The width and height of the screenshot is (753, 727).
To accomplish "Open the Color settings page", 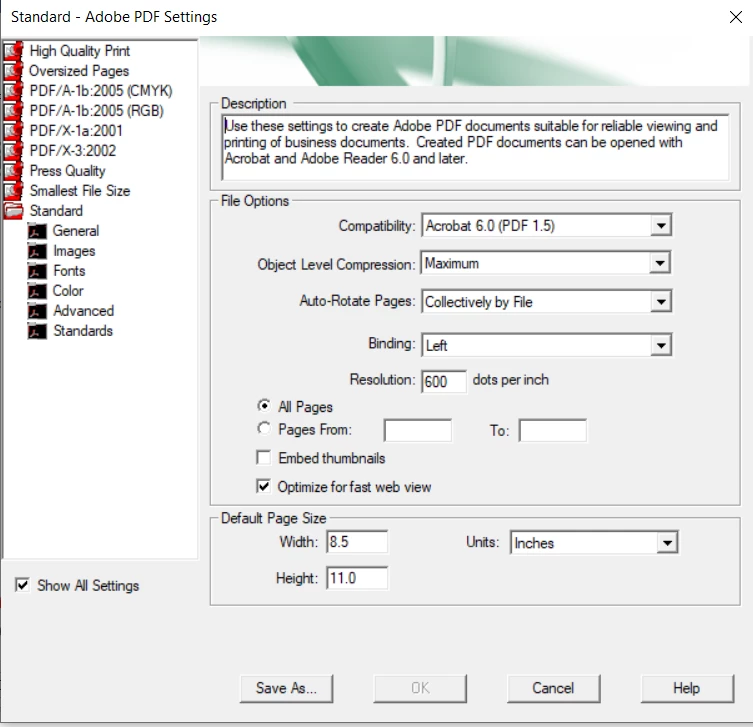I will [68, 291].
